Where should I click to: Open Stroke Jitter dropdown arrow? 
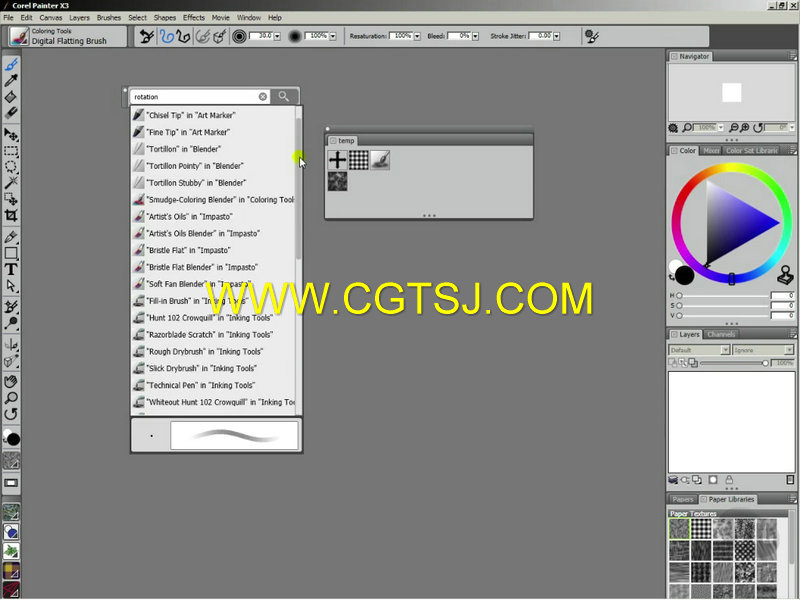pos(557,36)
